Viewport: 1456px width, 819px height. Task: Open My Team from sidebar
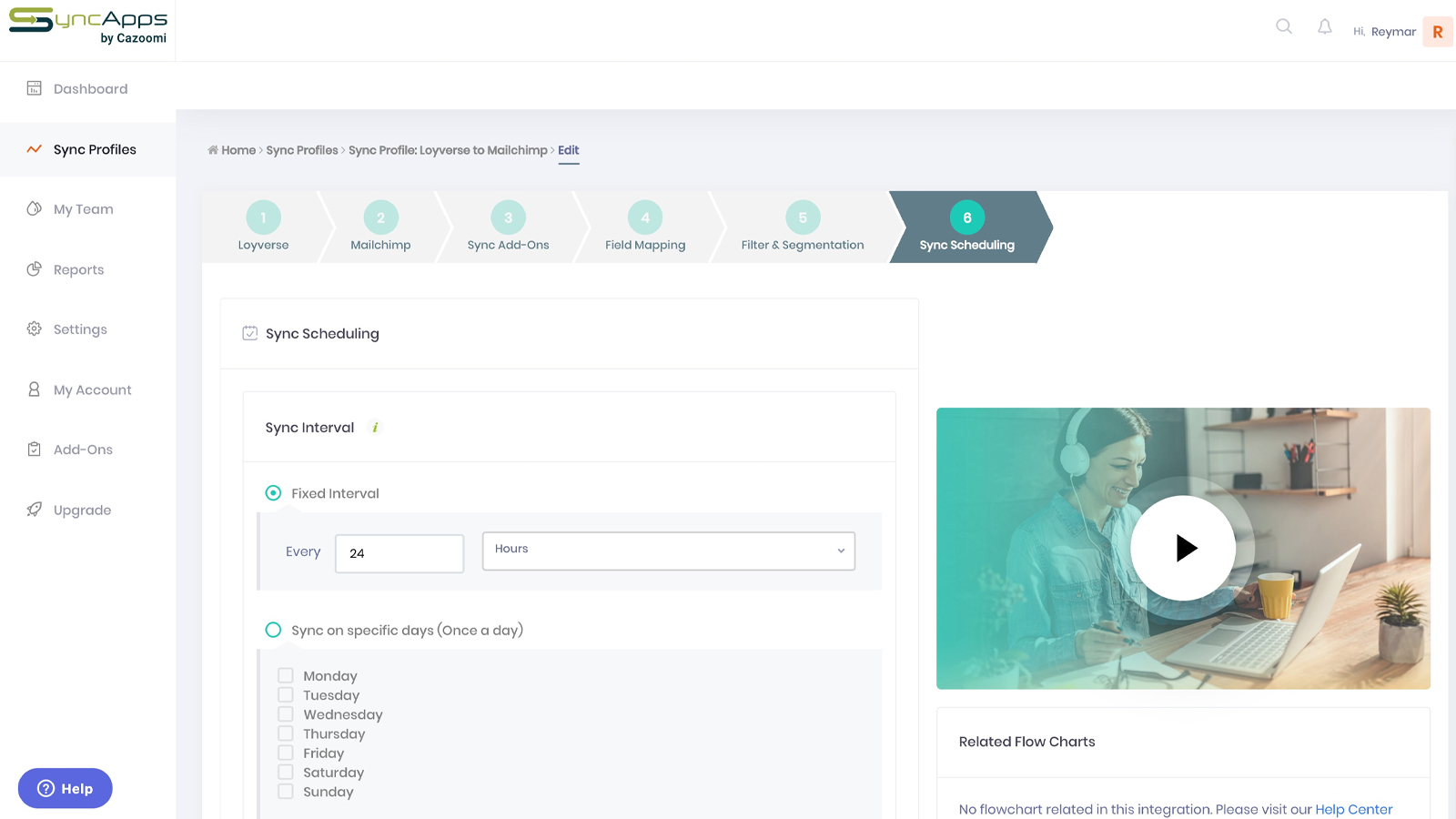[83, 209]
